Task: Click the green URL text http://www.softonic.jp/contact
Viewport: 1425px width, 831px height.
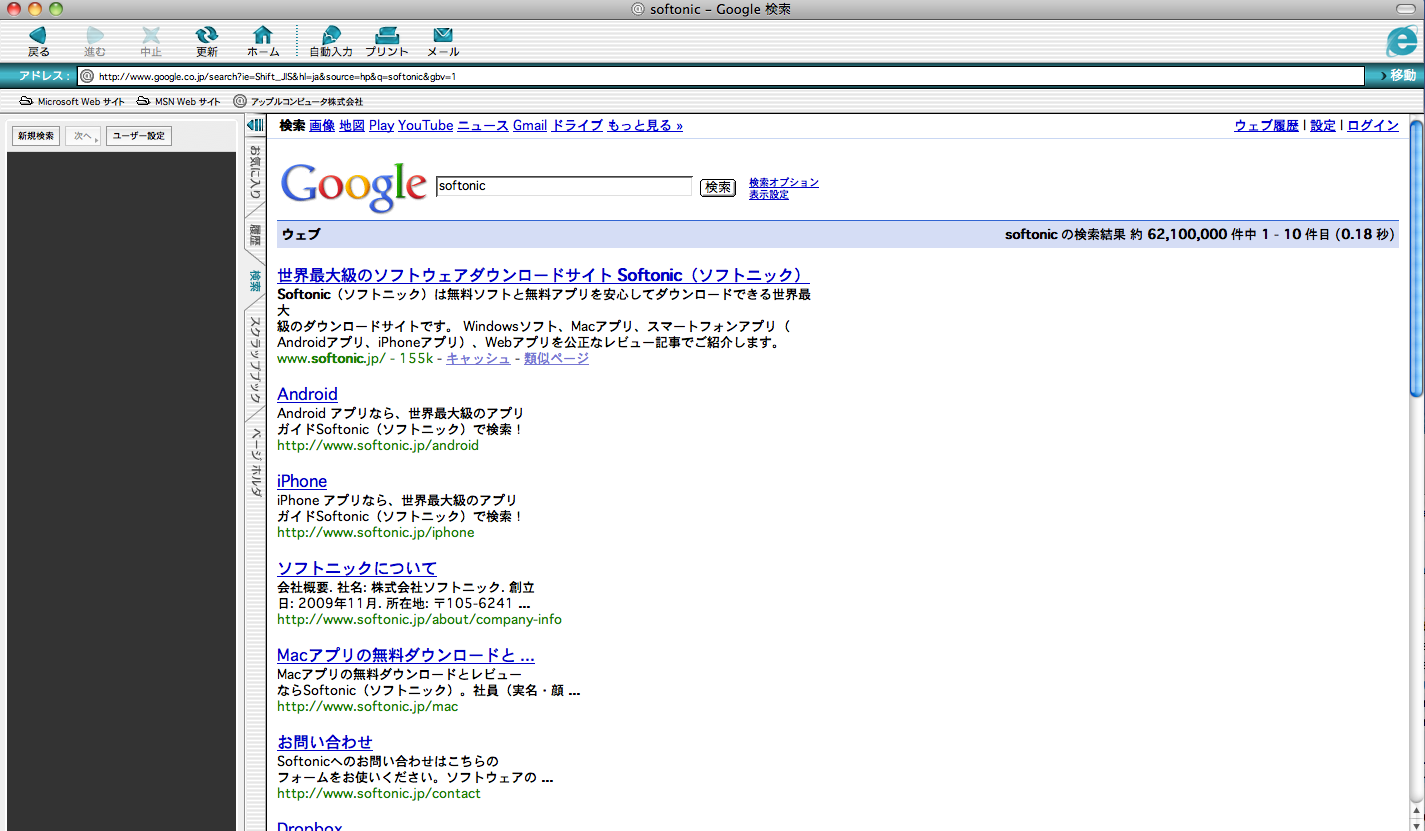Action: pos(379,793)
